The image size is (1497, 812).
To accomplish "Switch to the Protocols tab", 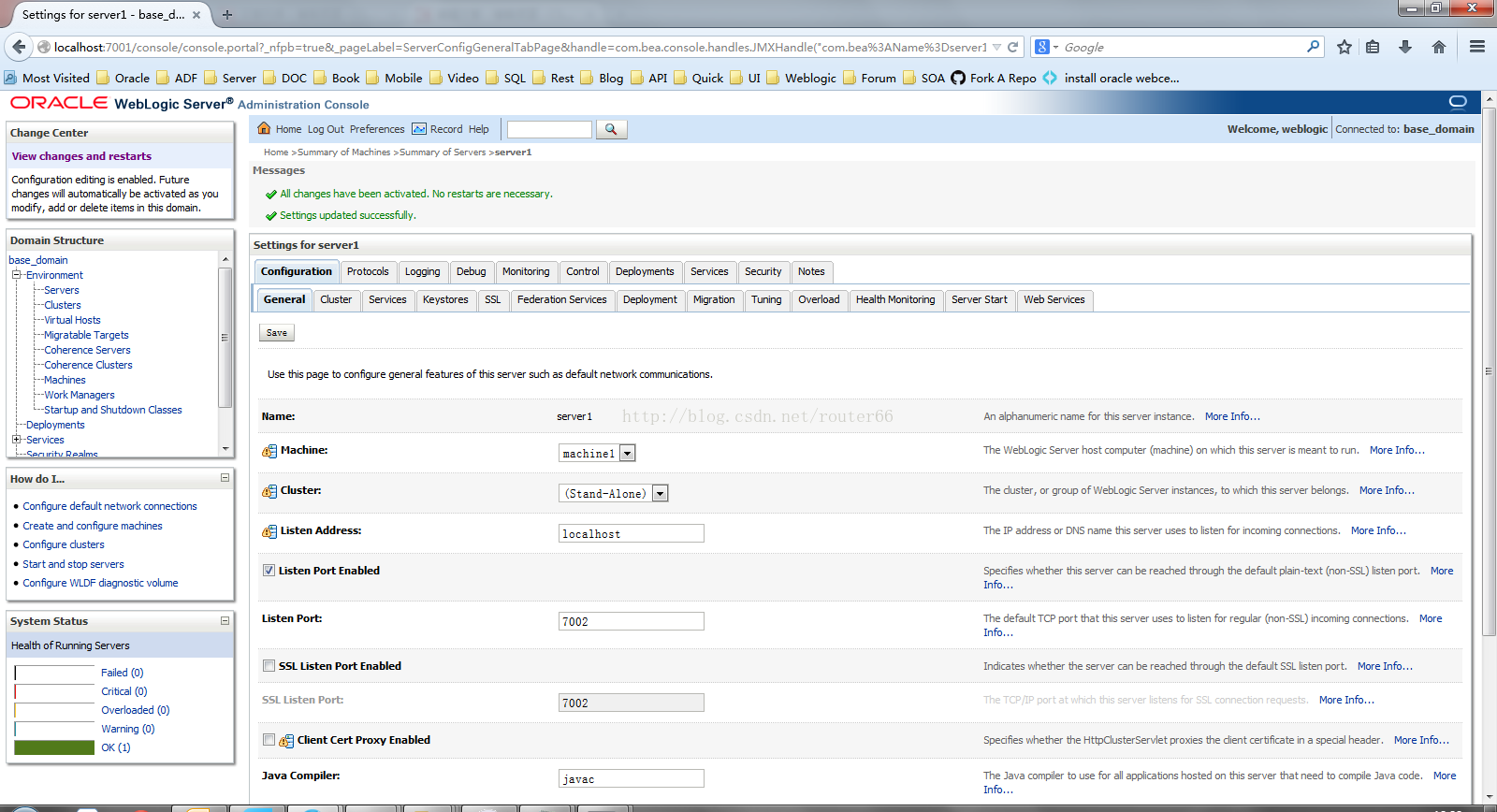I will click(368, 271).
